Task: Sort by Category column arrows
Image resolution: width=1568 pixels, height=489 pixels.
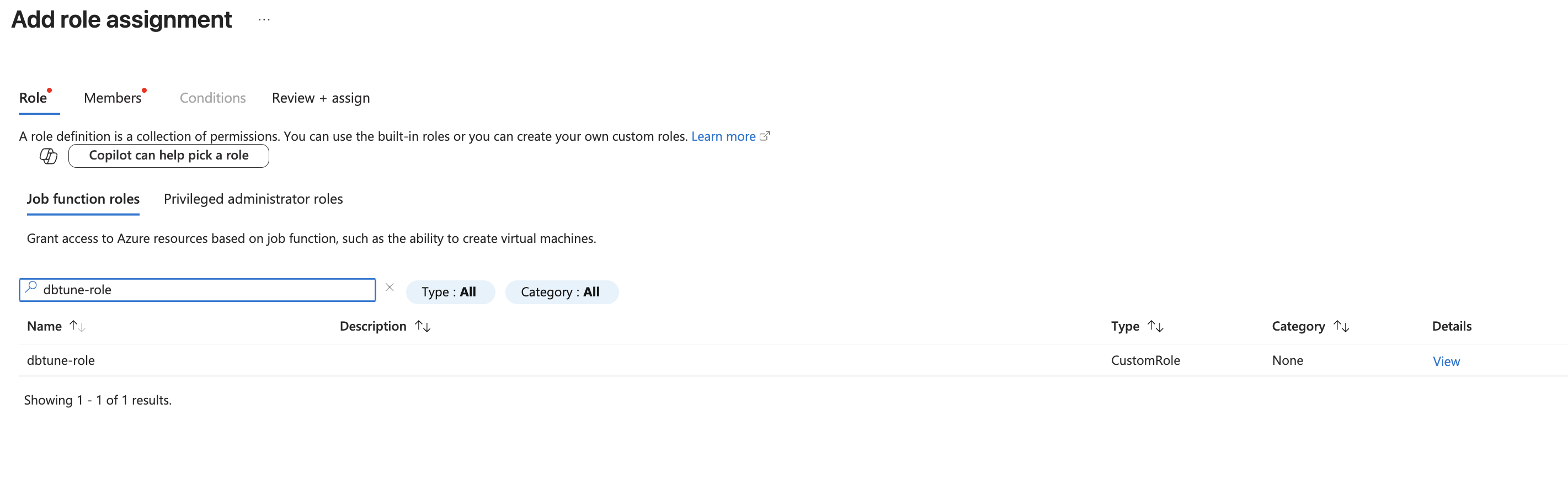Action: [x=1341, y=326]
